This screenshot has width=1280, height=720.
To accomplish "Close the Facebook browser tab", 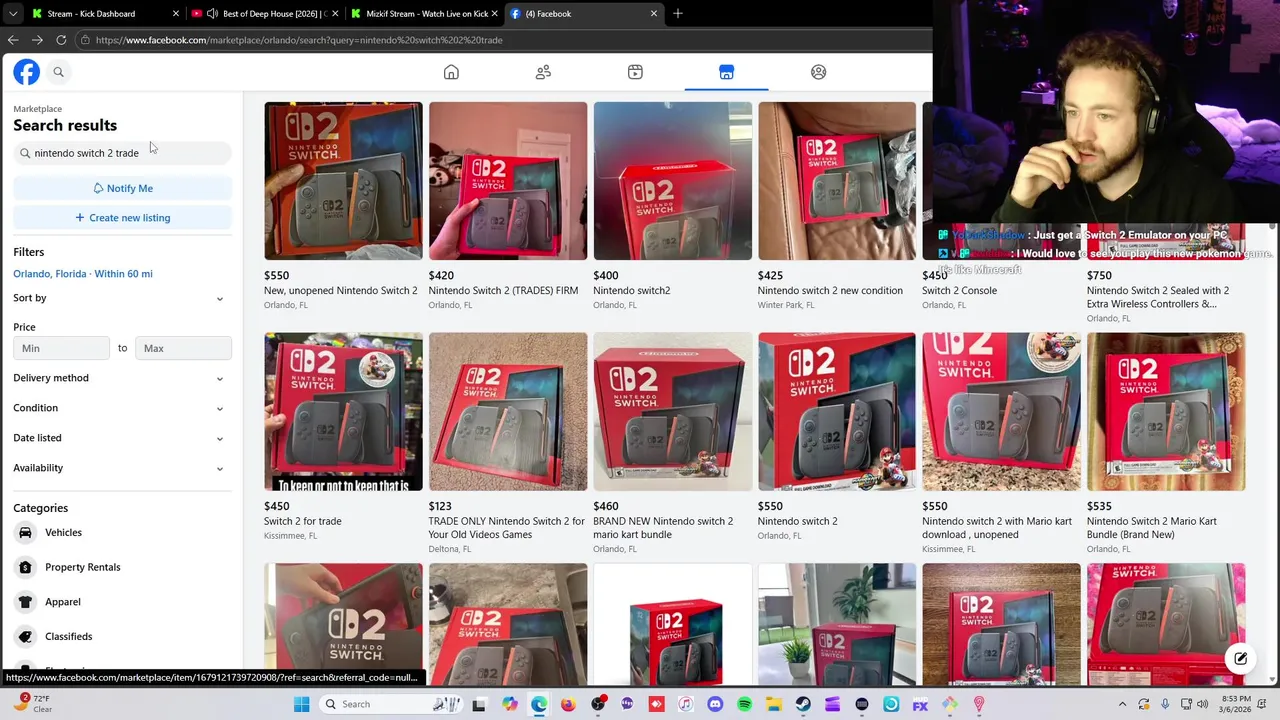I will pyautogui.click(x=654, y=14).
